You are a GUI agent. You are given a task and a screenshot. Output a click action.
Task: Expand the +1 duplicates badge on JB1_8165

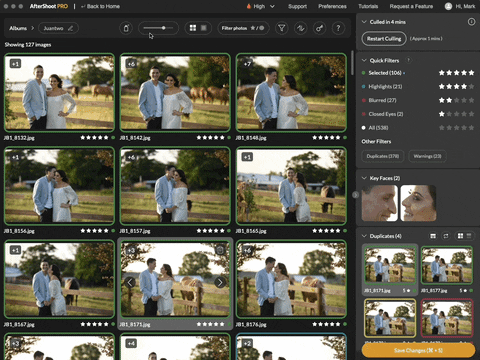[247, 157]
